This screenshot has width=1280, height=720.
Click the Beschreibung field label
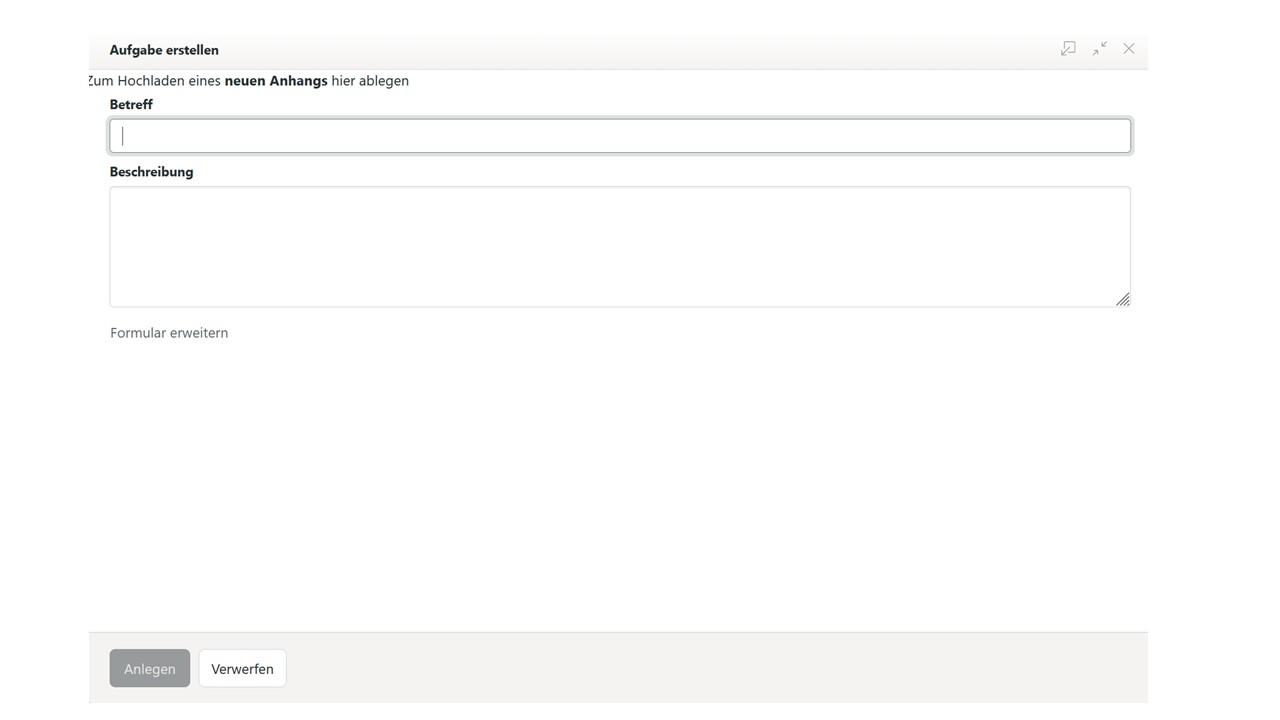pos(151,172)
